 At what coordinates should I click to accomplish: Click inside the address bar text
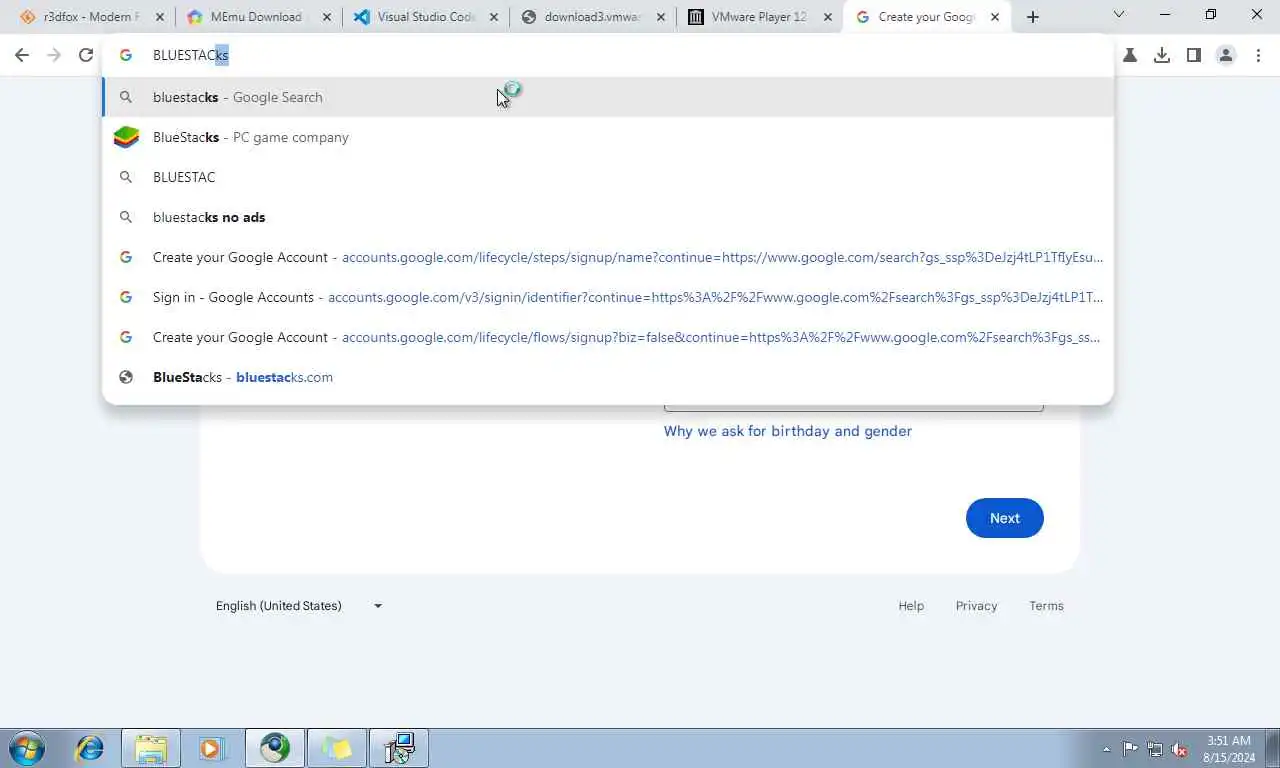click(x=190, y=55)
